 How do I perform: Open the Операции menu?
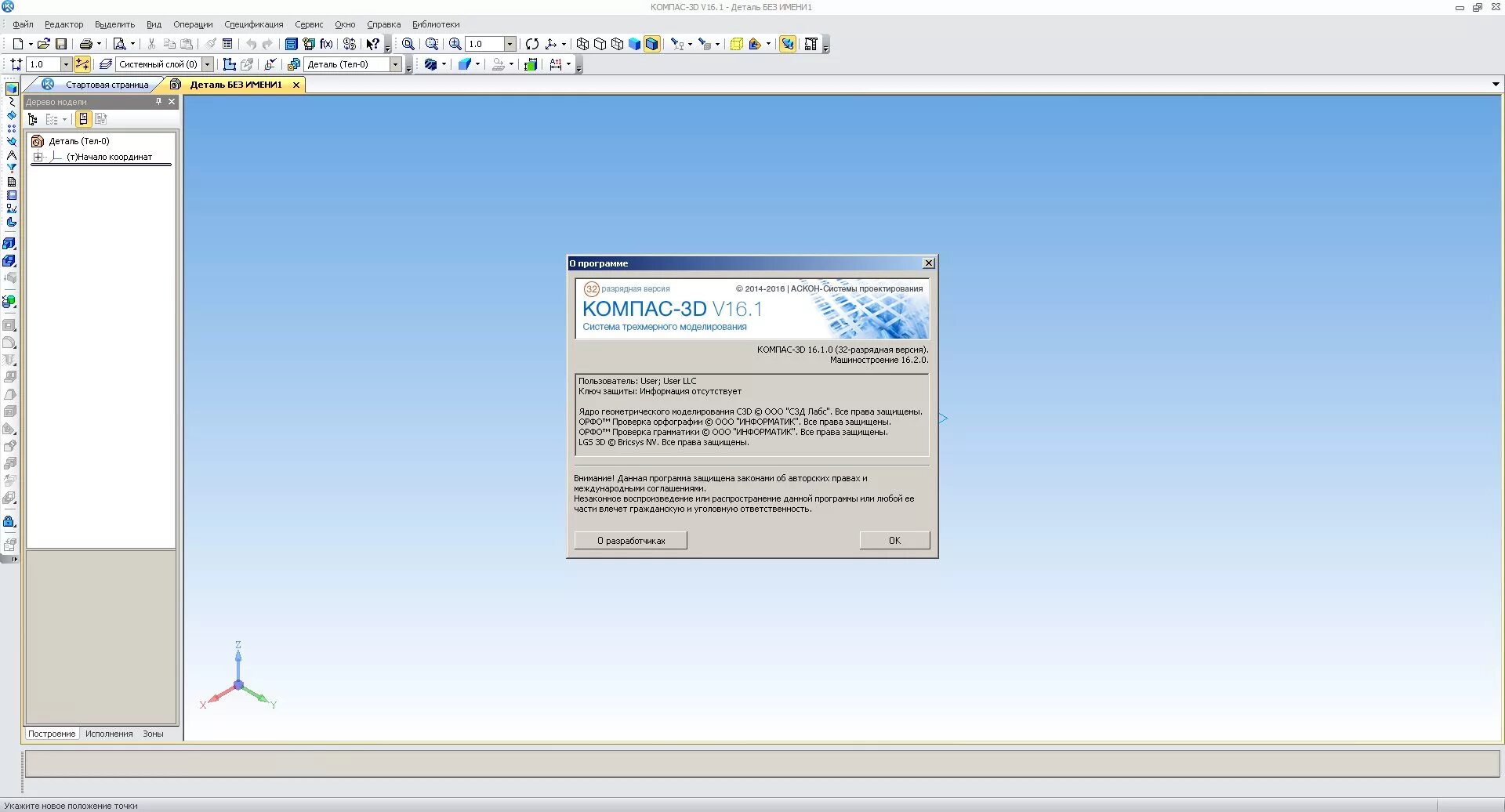click(193, 24)
